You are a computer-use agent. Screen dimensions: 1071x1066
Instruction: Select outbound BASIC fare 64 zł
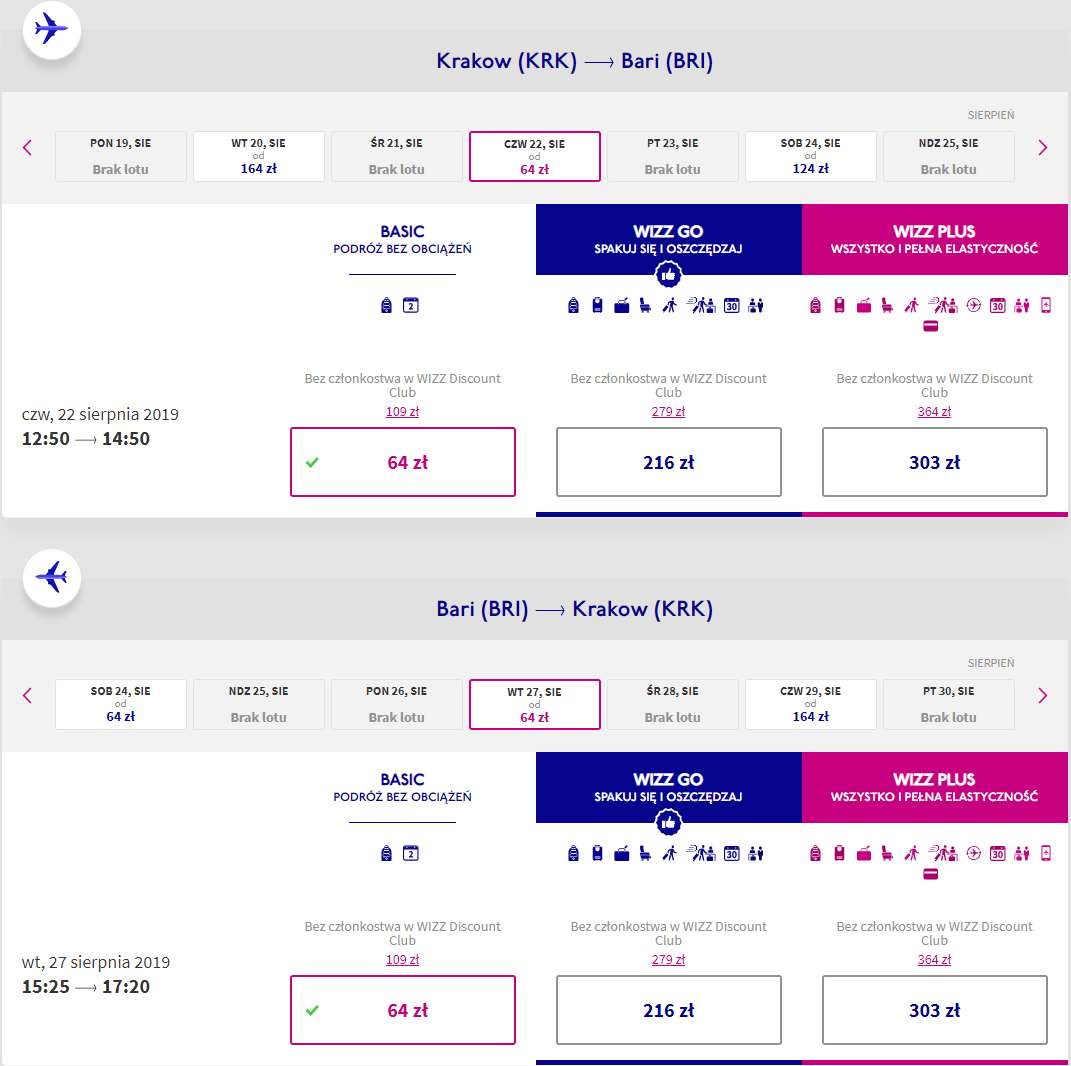pyautogui.click(x=403, y=462)
